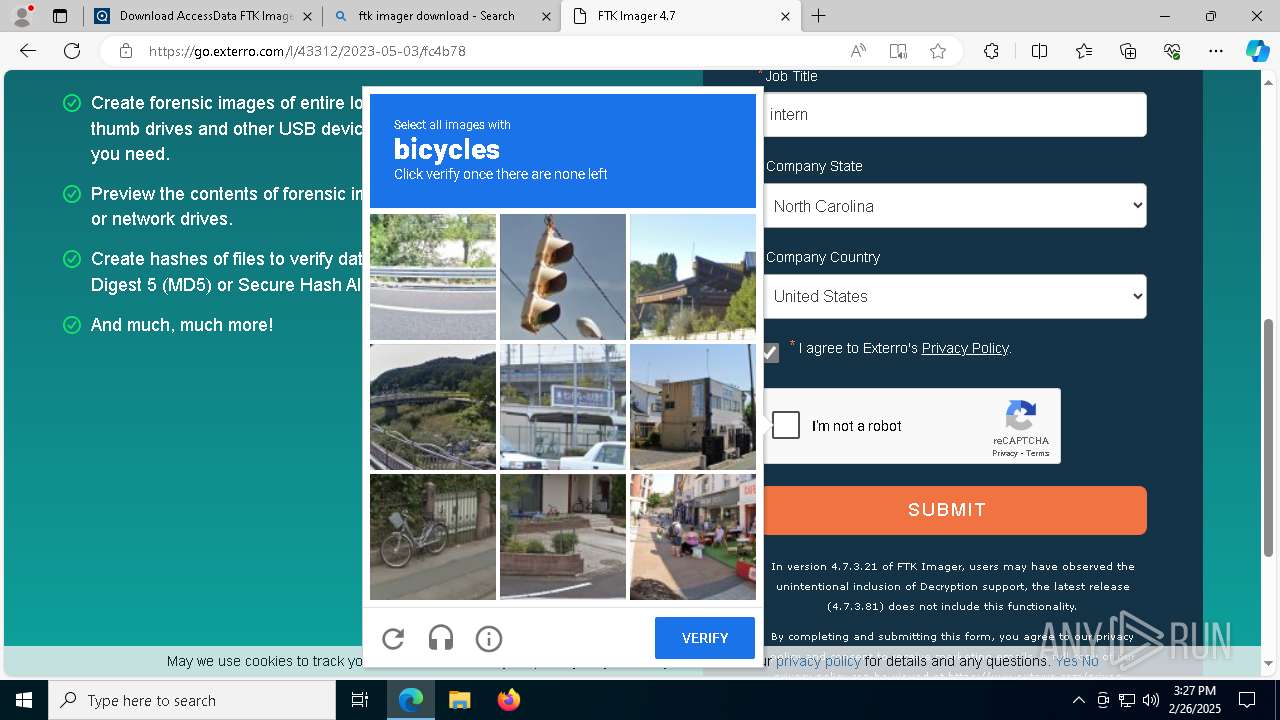Open the Copilot sidebar
The height and width of the screenshot is (720, 1280).
pyautogui.click(x=1257, y=51)
